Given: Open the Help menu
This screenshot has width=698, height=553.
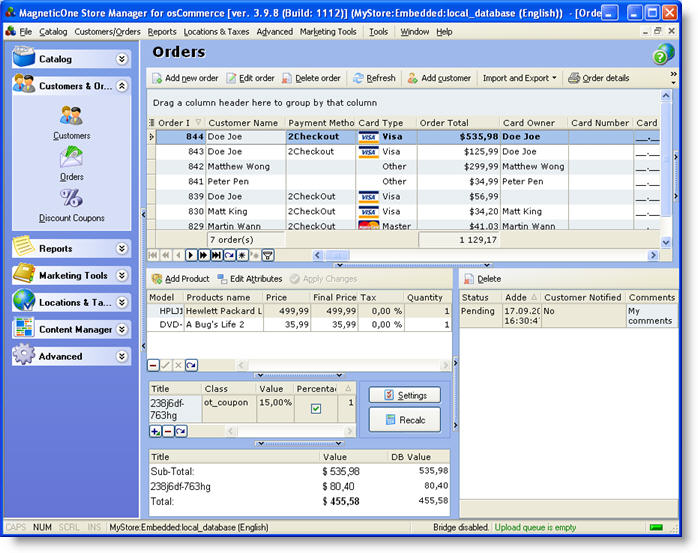Looking at the screenshot, I should [x=444, y=32].
